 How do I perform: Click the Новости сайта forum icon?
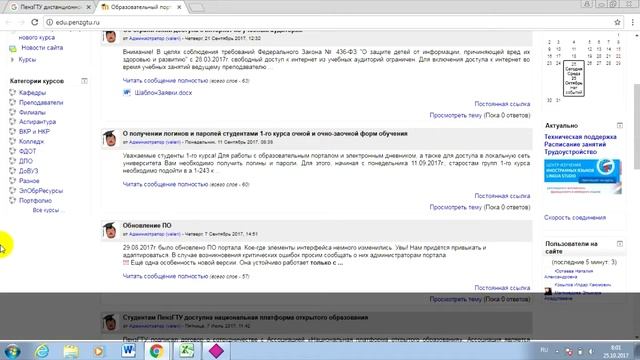click(13, 49)
